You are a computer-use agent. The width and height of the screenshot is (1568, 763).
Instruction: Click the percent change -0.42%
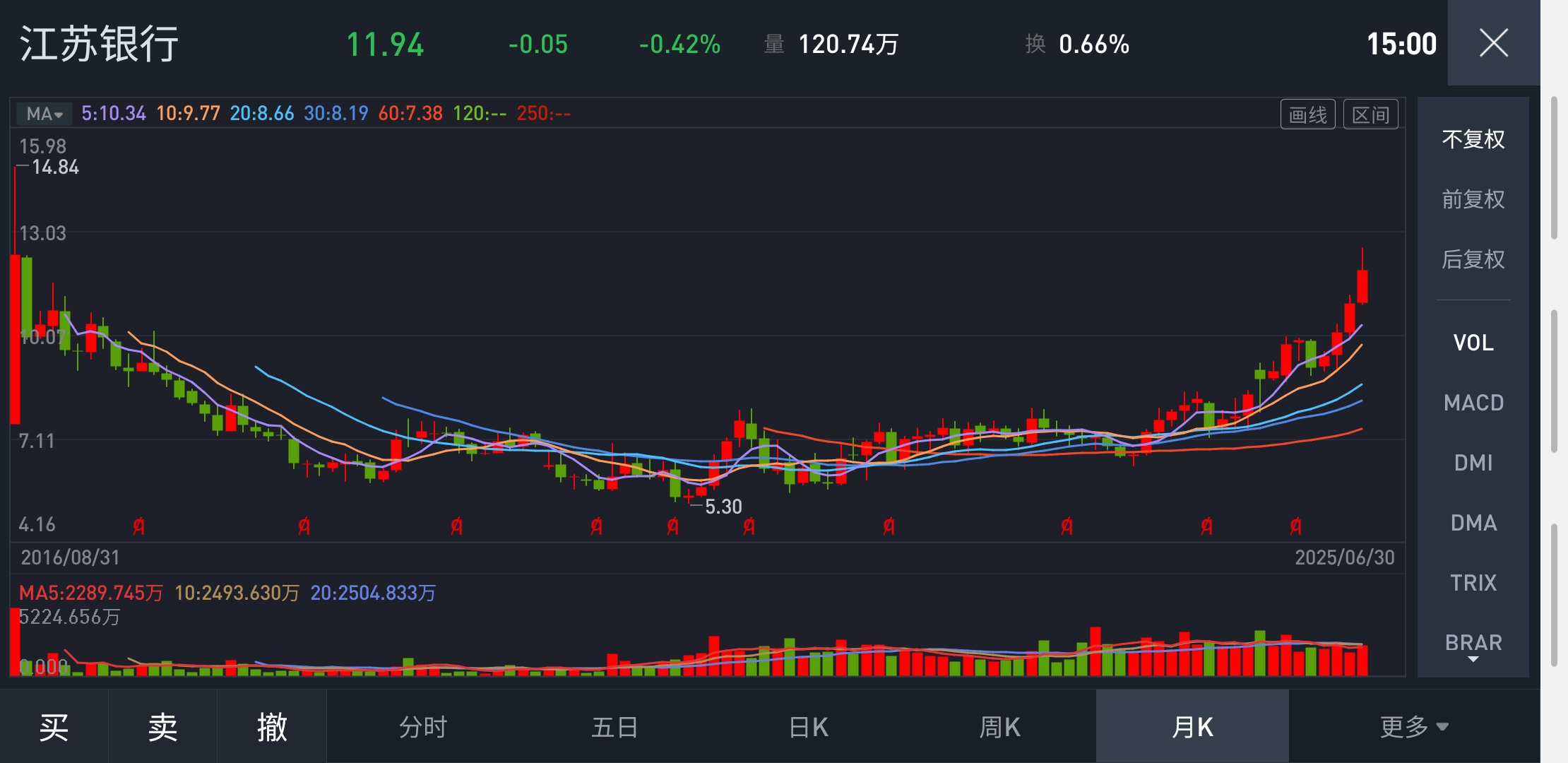679,45
